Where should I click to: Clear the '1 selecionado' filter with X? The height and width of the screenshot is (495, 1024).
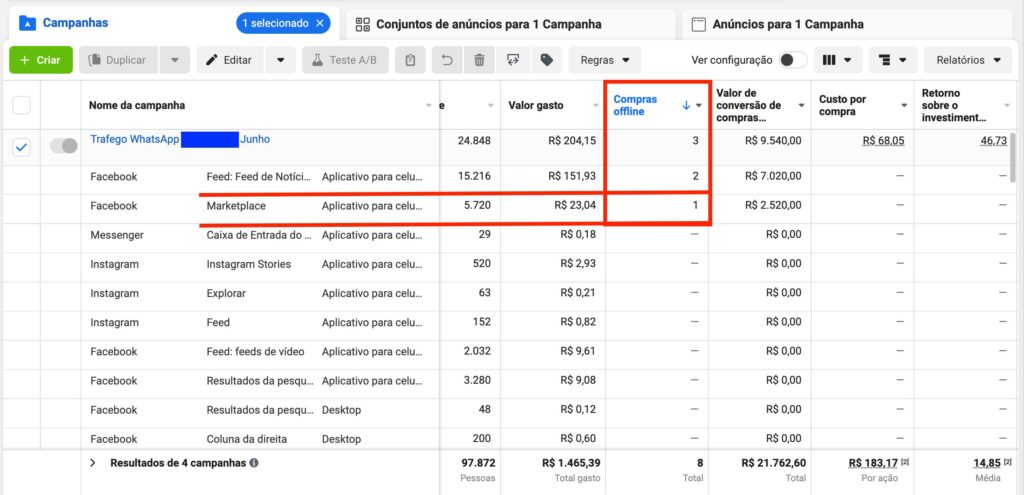(x=319, y=23)
